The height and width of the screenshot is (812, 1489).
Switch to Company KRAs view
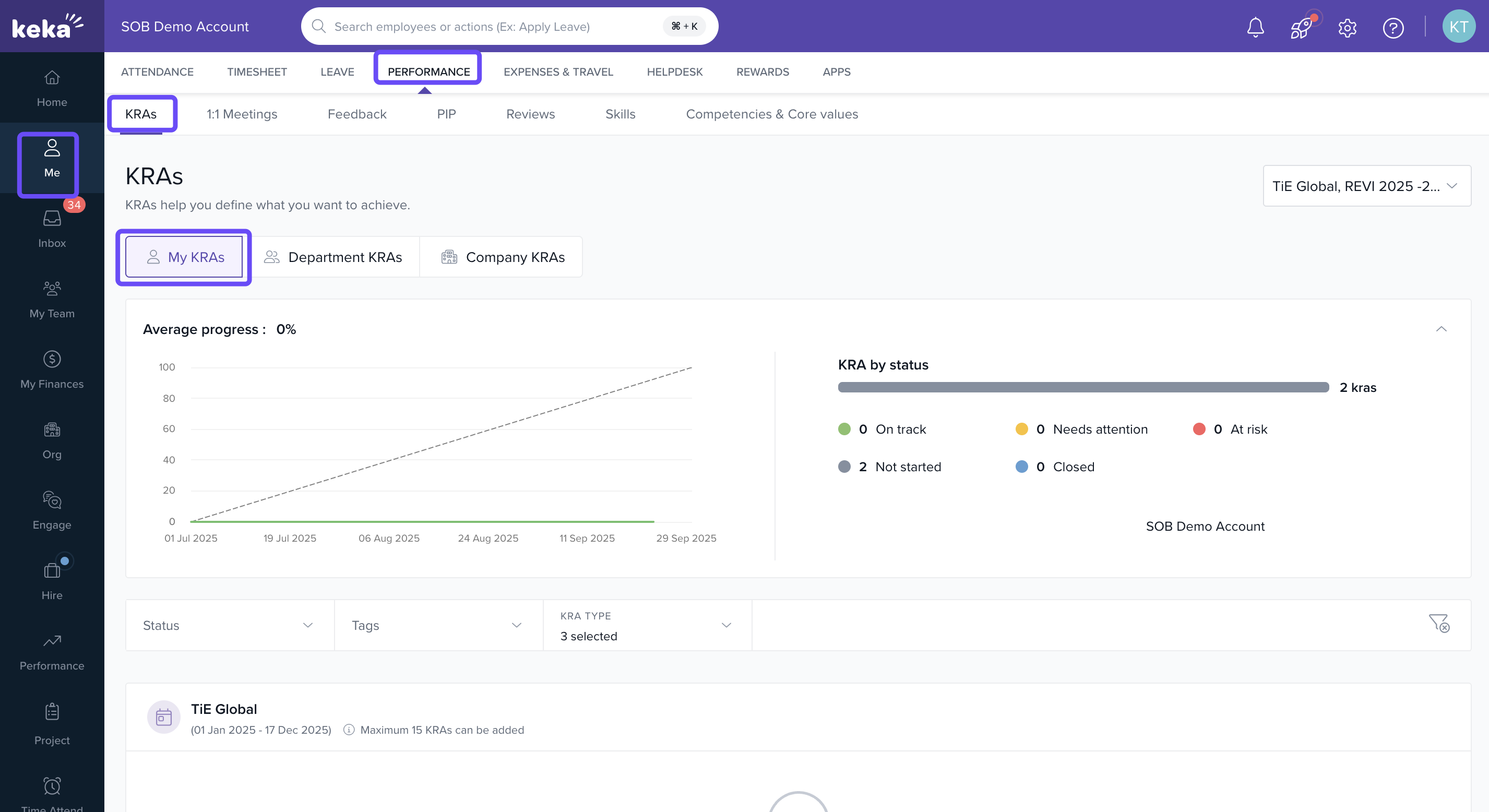(502, 257)
